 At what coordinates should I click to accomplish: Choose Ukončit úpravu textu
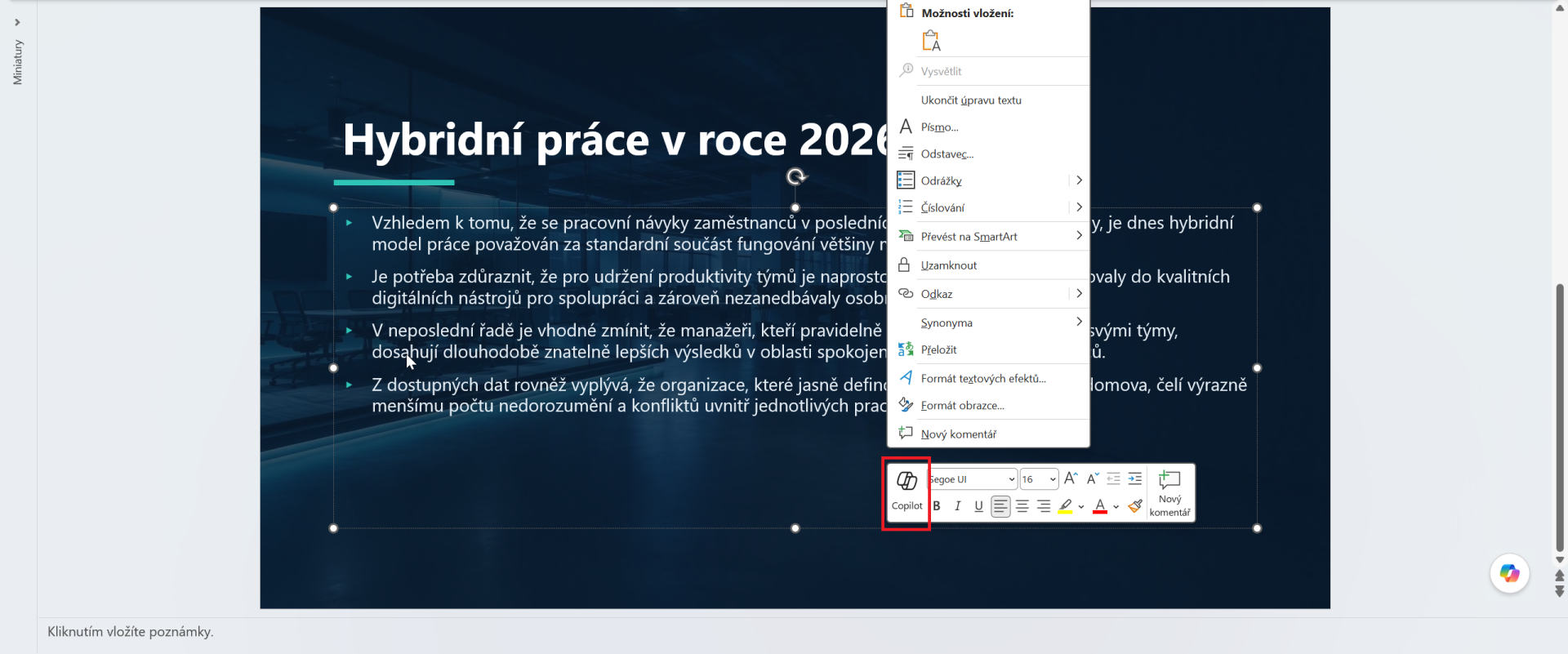988,100
